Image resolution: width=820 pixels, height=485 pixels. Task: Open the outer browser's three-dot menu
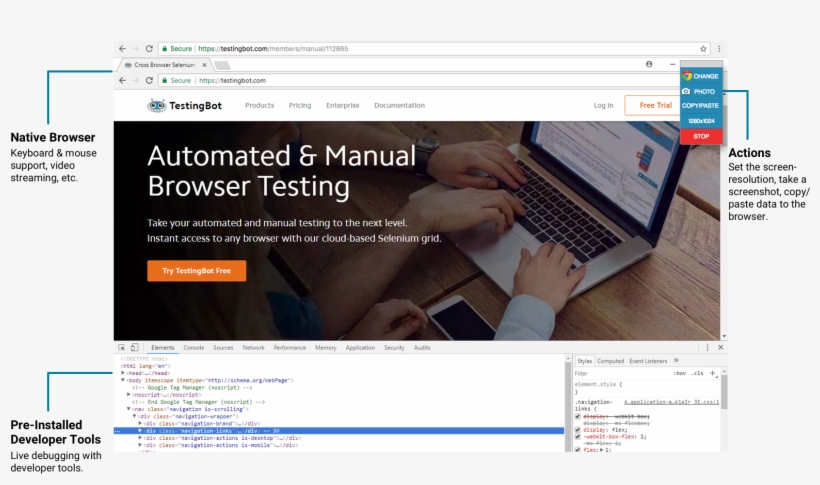pos(719,49)
